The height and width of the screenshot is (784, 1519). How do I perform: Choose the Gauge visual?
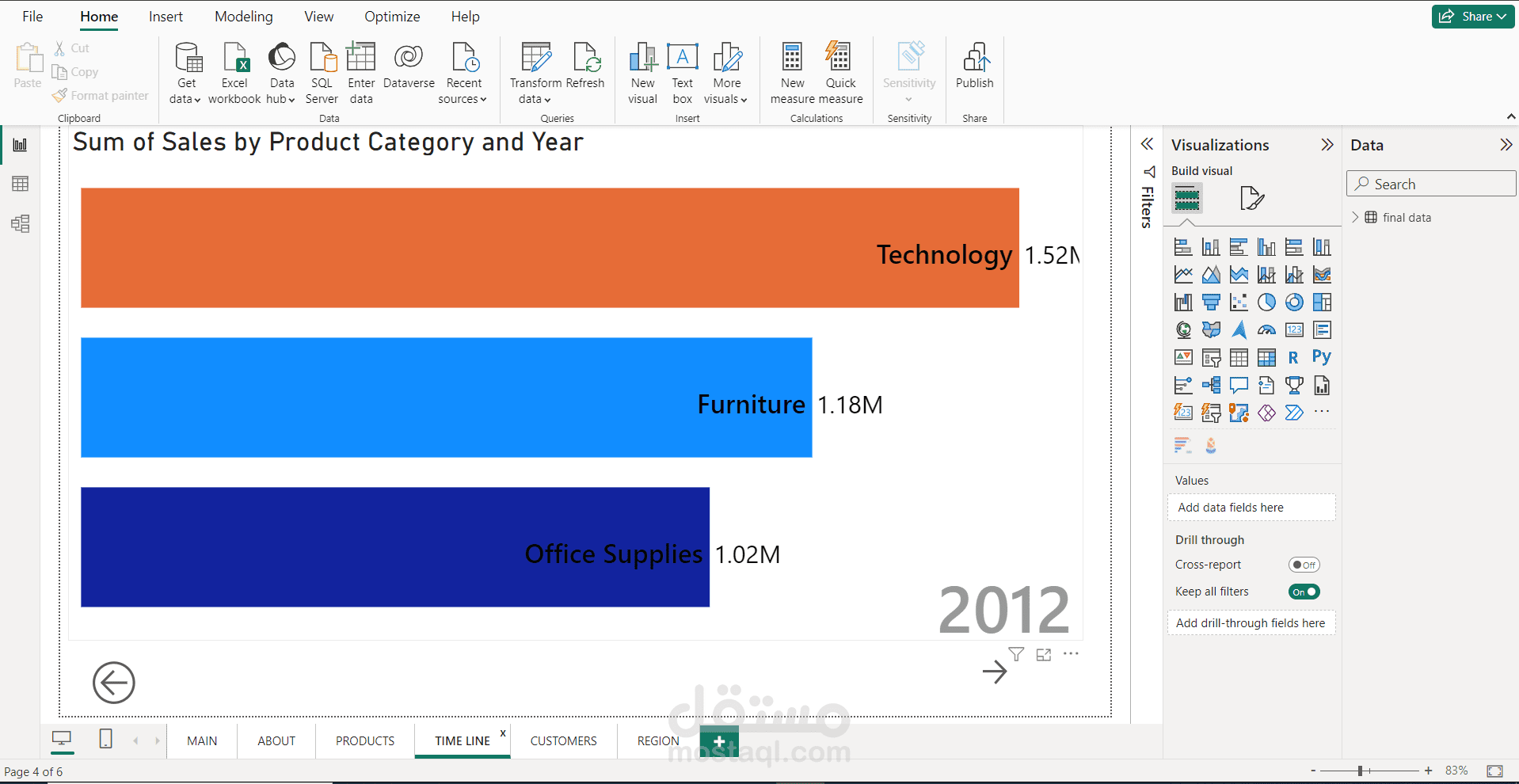click(x=1266, y=330)
